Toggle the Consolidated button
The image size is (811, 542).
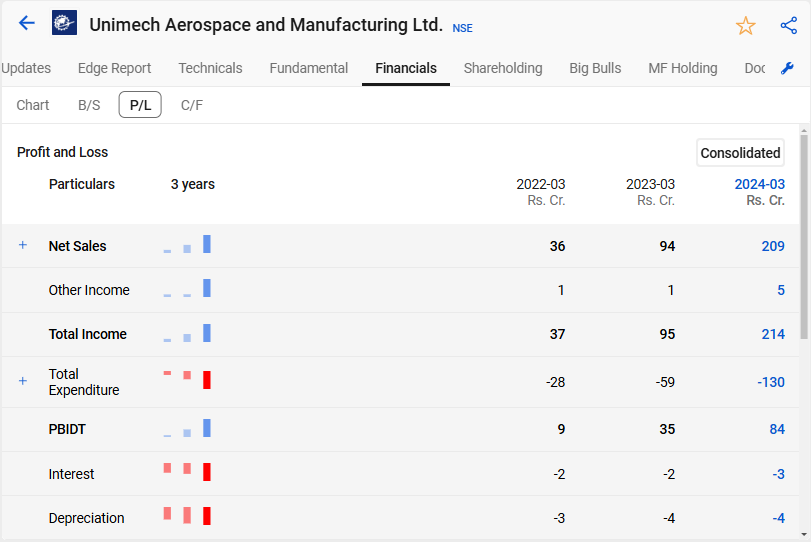coord(740,153)
